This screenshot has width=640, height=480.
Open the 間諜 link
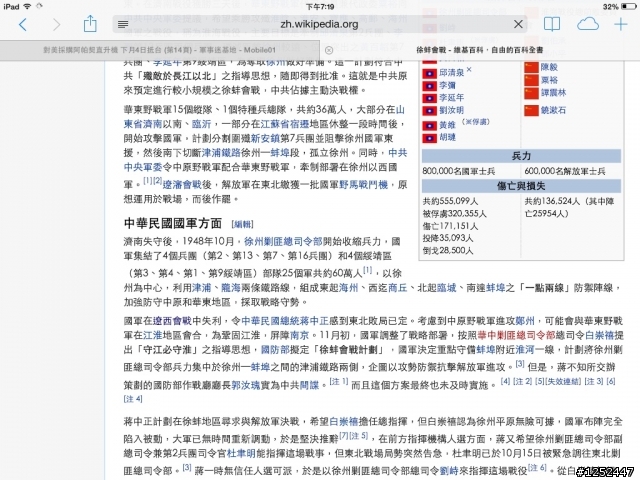309,385
